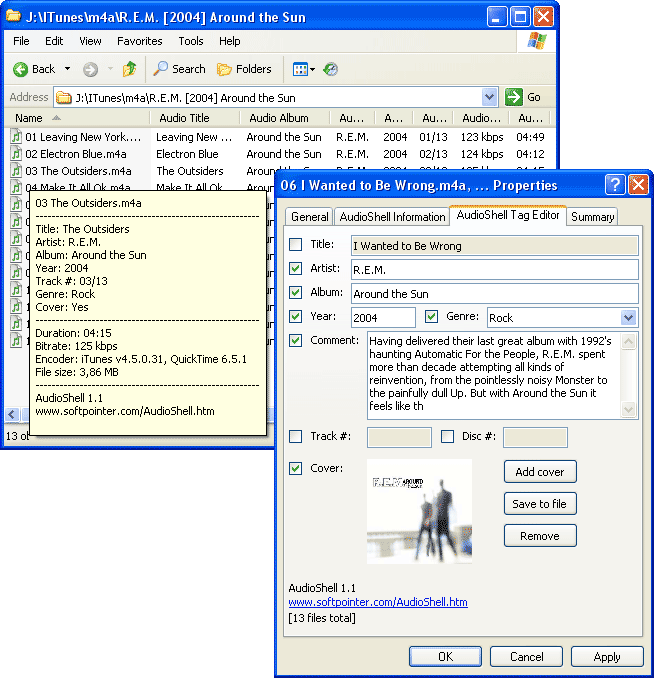Uncheck the Artist checkbox

pyautogui.click(x=295, y=269)
